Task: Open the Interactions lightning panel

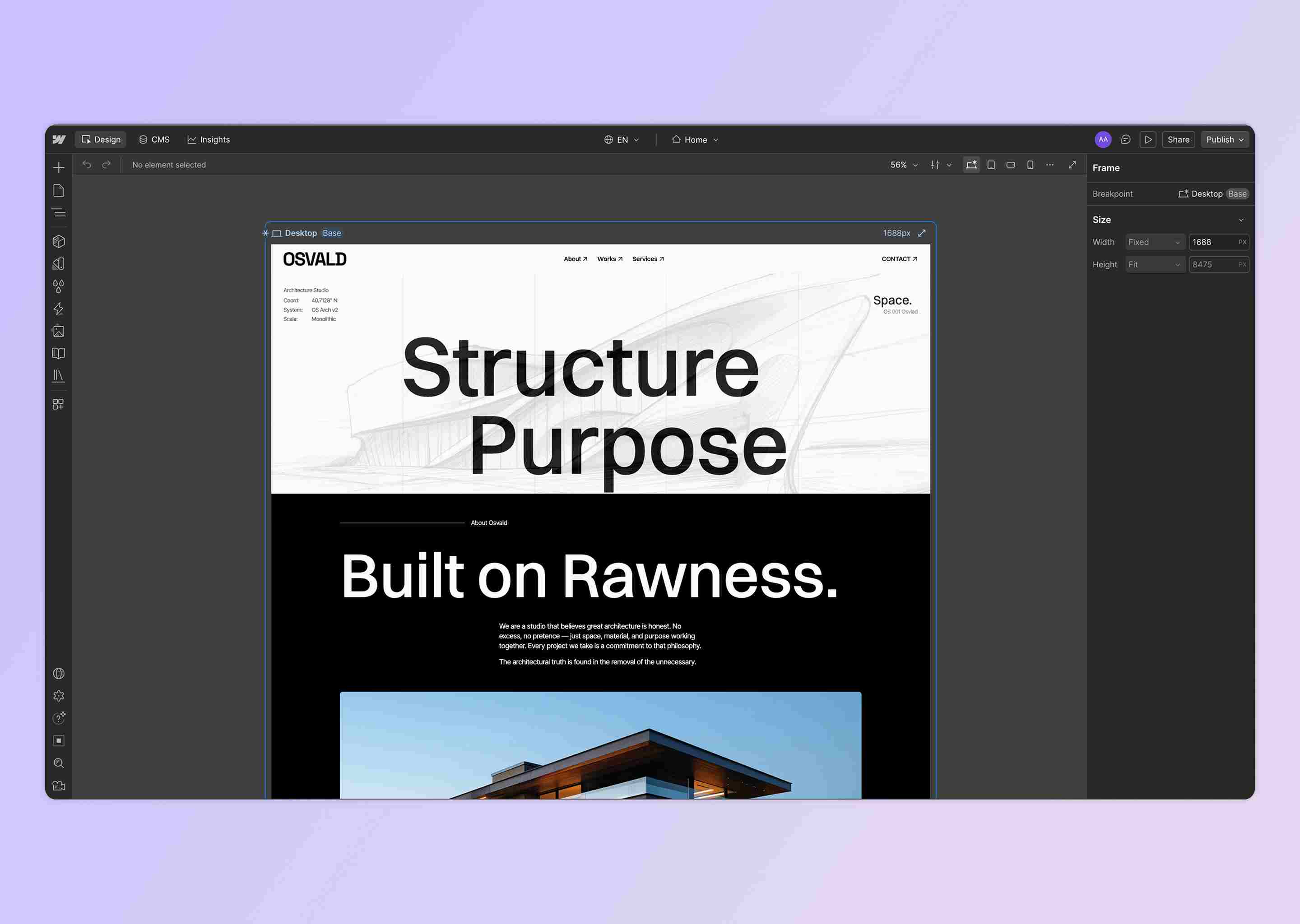Action: (x=59, y=309)
